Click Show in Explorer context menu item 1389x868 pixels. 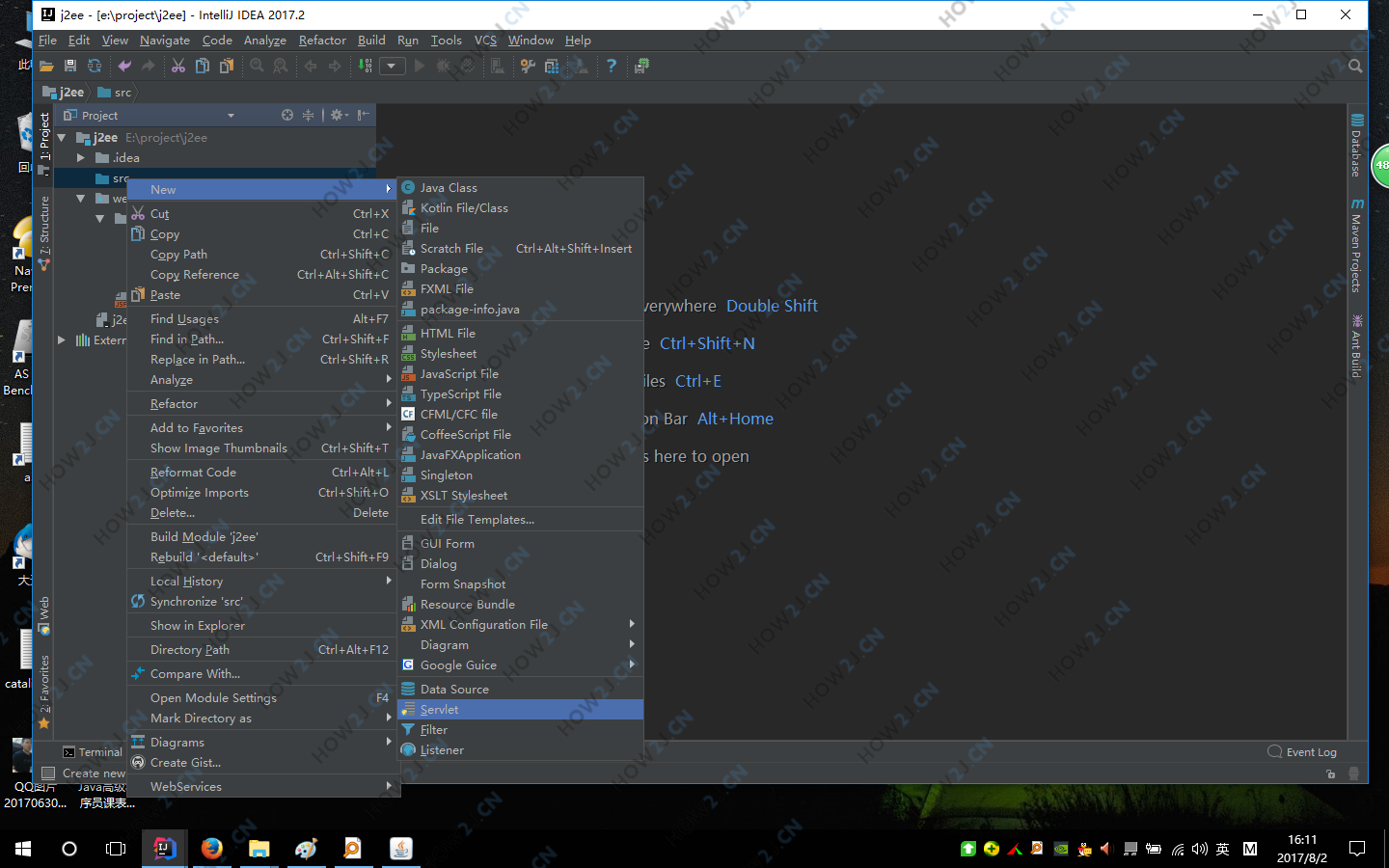262,626
